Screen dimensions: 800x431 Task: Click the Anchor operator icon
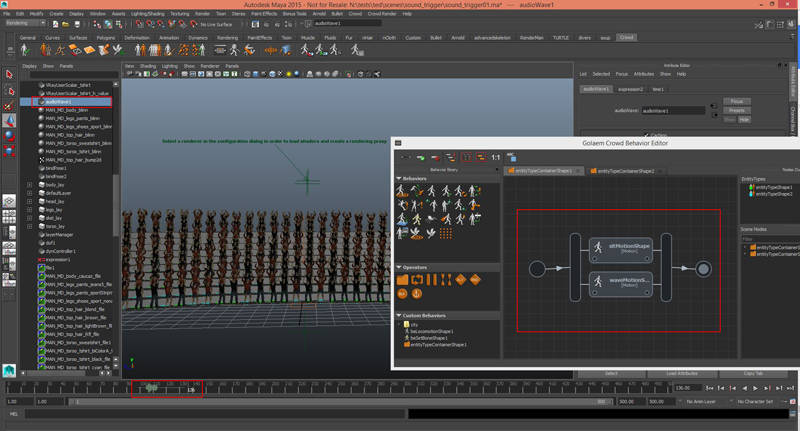(417, 293)
